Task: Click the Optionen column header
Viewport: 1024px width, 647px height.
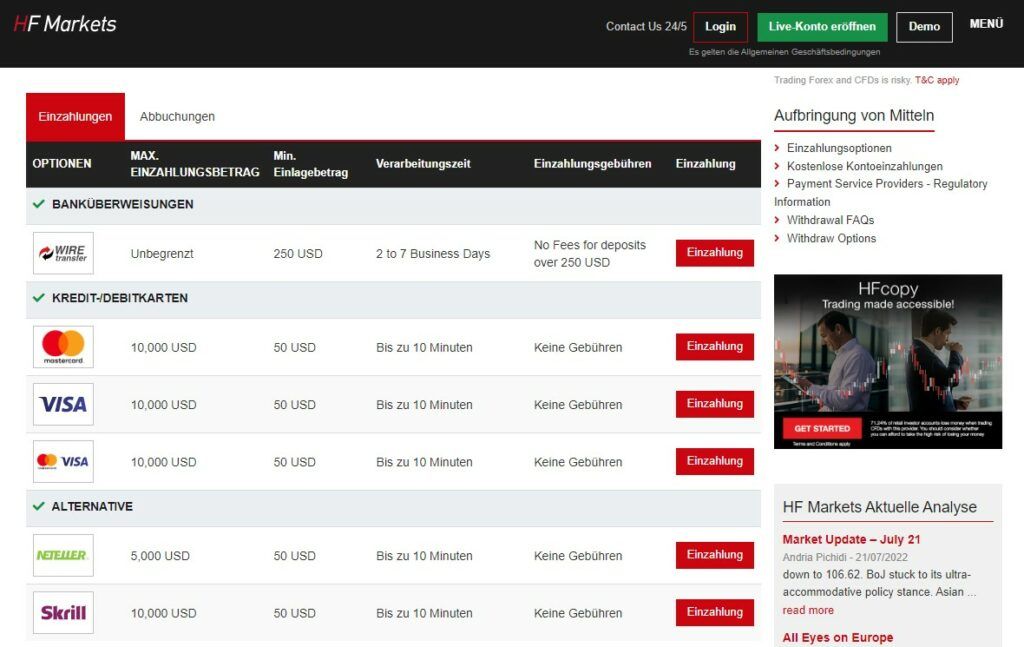Action: [x=62, y=164]
